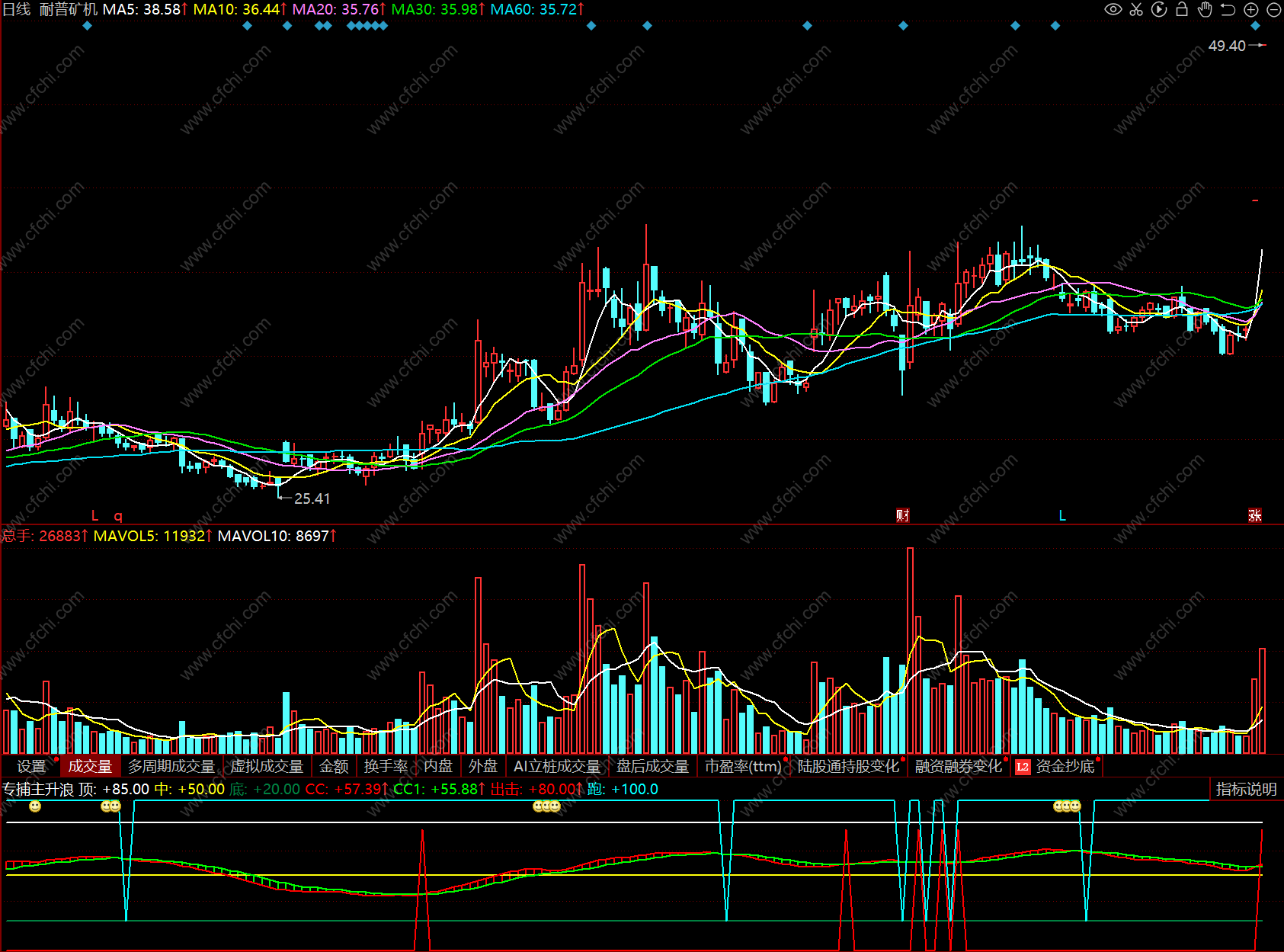The width and height of the screenshot is (1284, 952).
Task: Switch to 虚拟成交量 tab
Action: tap(267, 766)
